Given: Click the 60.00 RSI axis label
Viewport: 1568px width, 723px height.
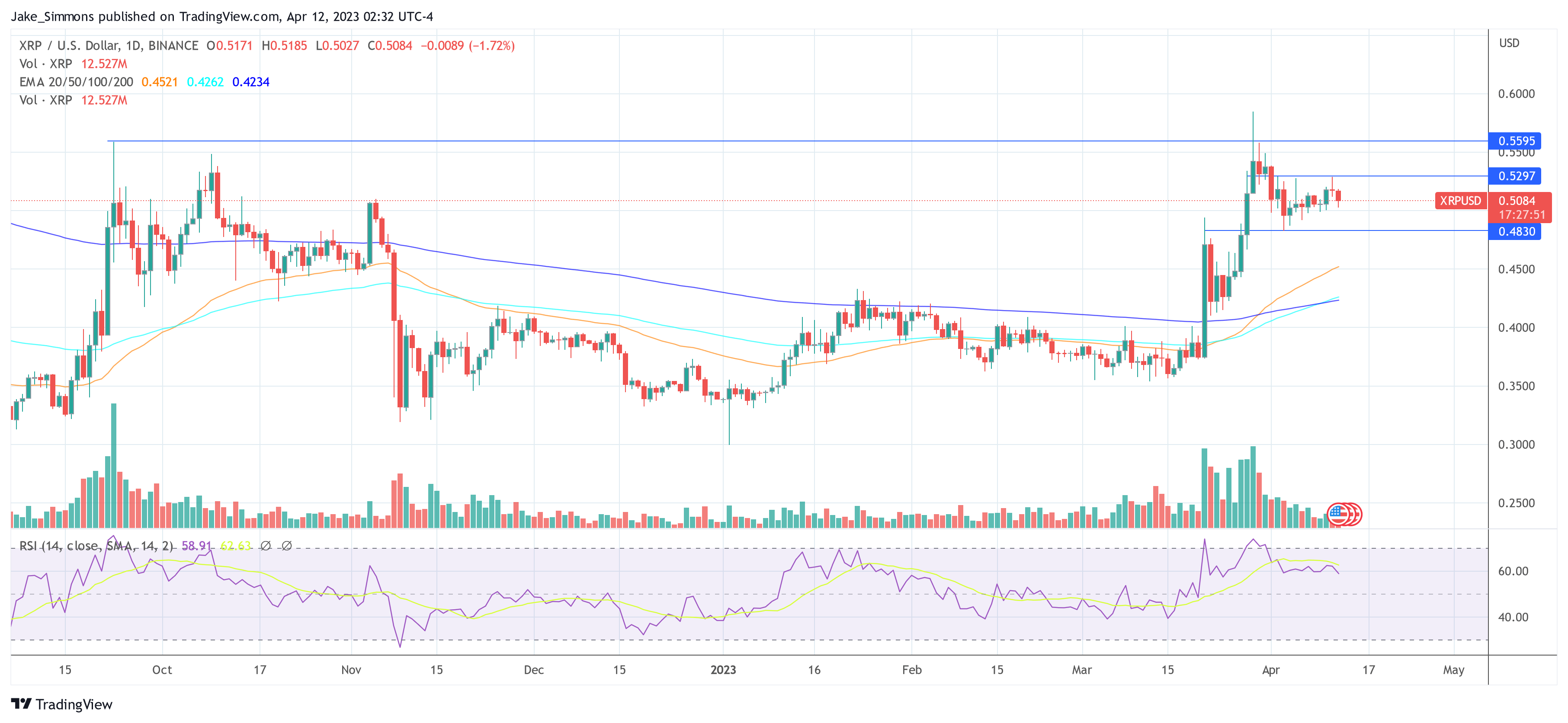Looking at the screenshot, I should [1513, 571].
